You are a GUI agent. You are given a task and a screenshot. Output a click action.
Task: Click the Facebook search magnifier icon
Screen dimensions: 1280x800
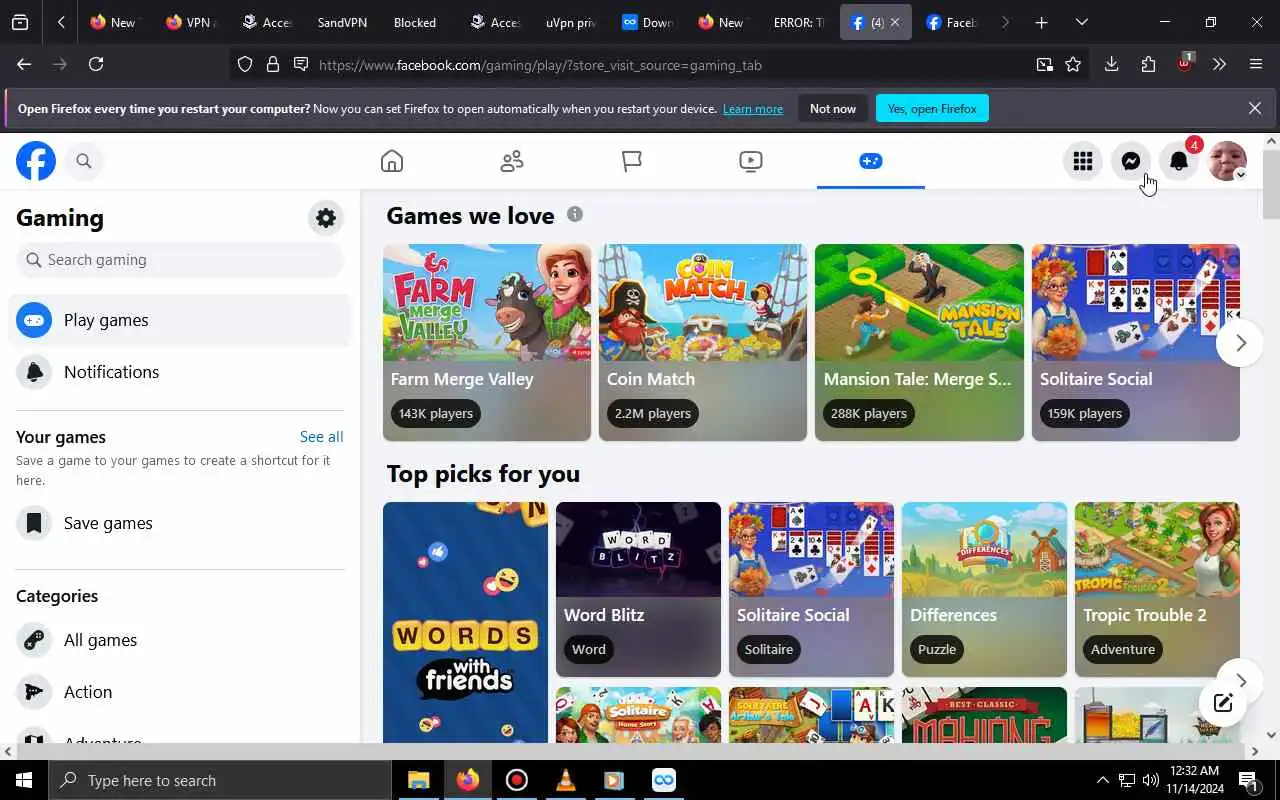(84, 161)
